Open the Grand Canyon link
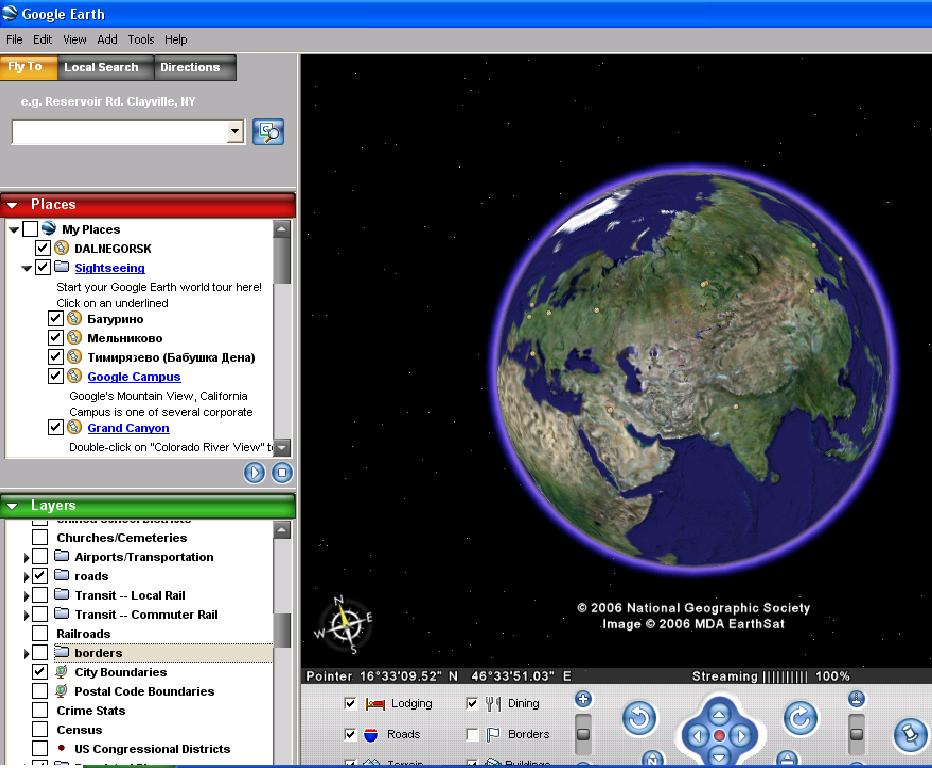 [x=128, y=428]
